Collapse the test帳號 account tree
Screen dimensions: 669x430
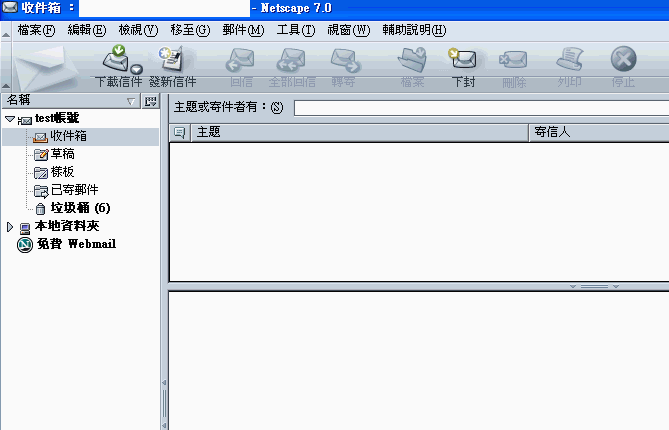click(x=10, y=119)
